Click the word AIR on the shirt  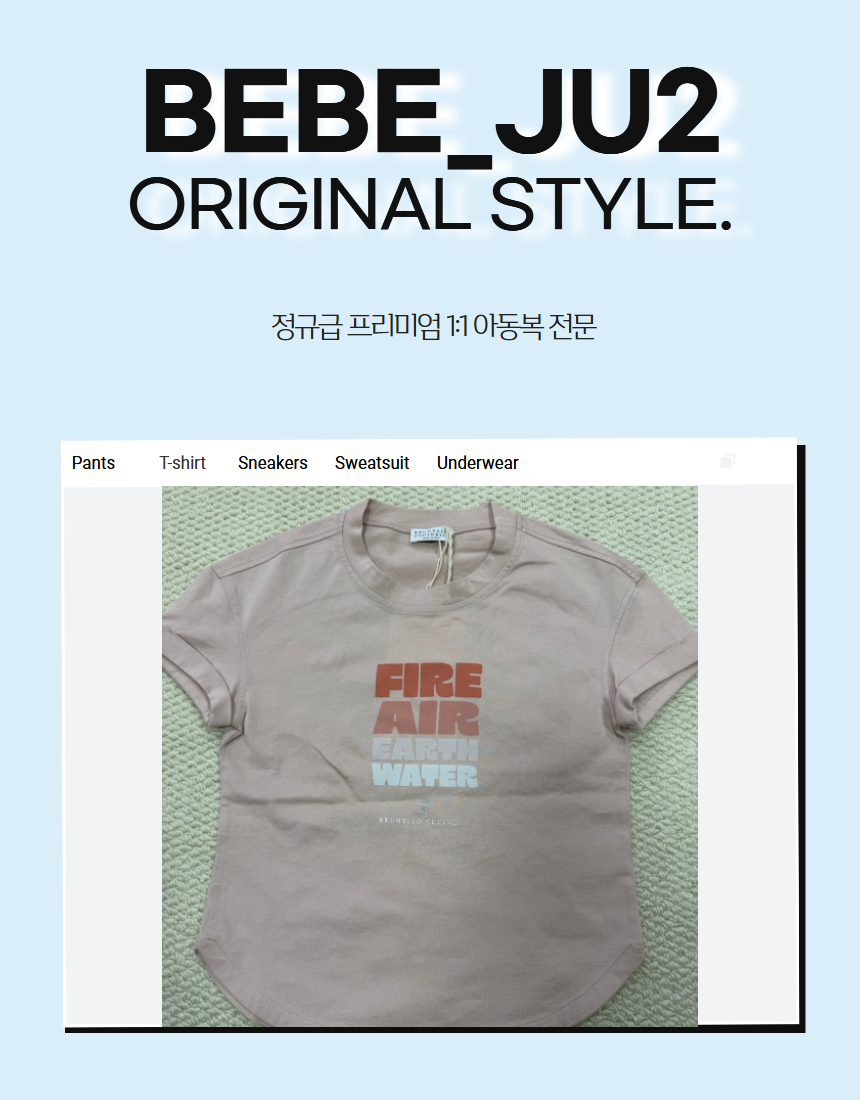click(426, 718)
